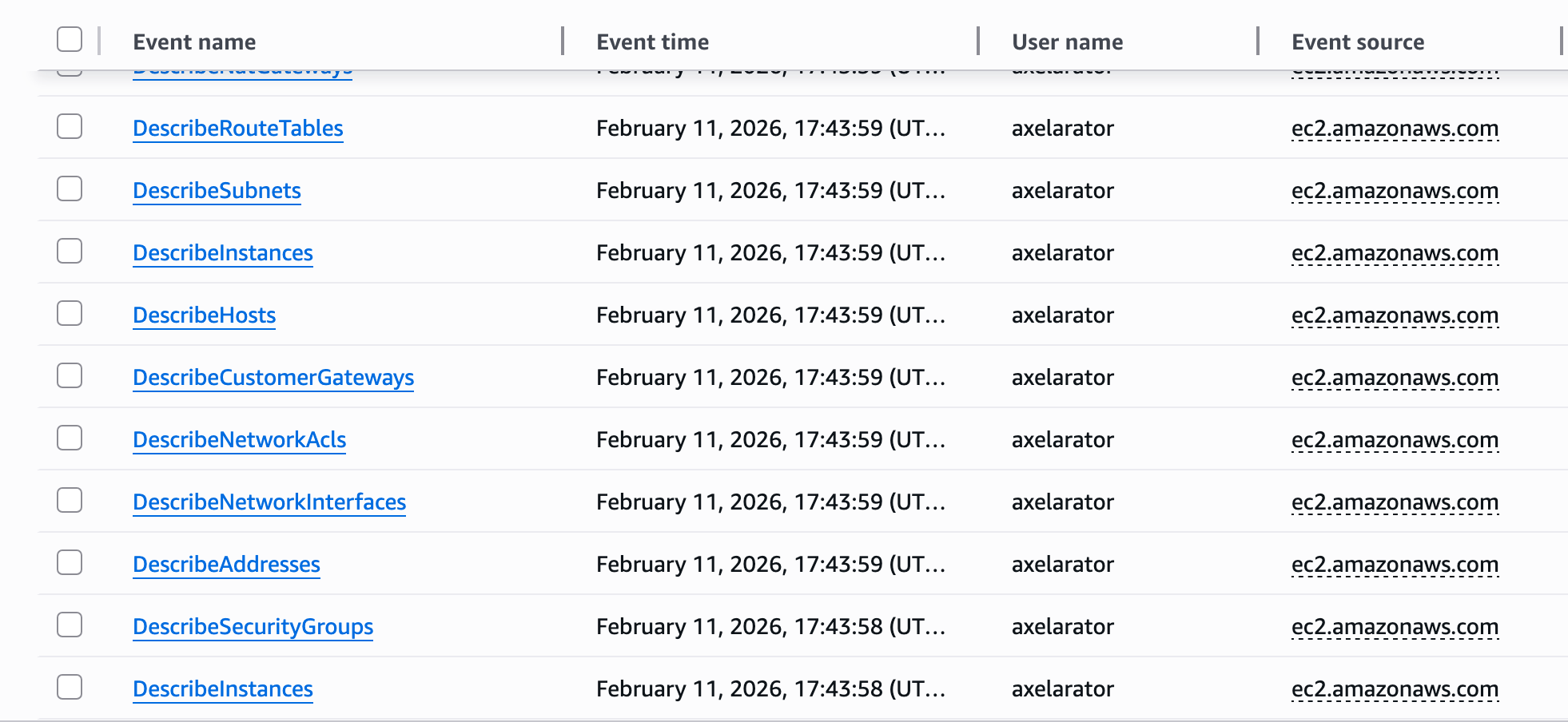Open the DescribeNetworkAcls event link
This screenshot has height=722, width=1568.
pyautogui.click(x=239, y=440)
